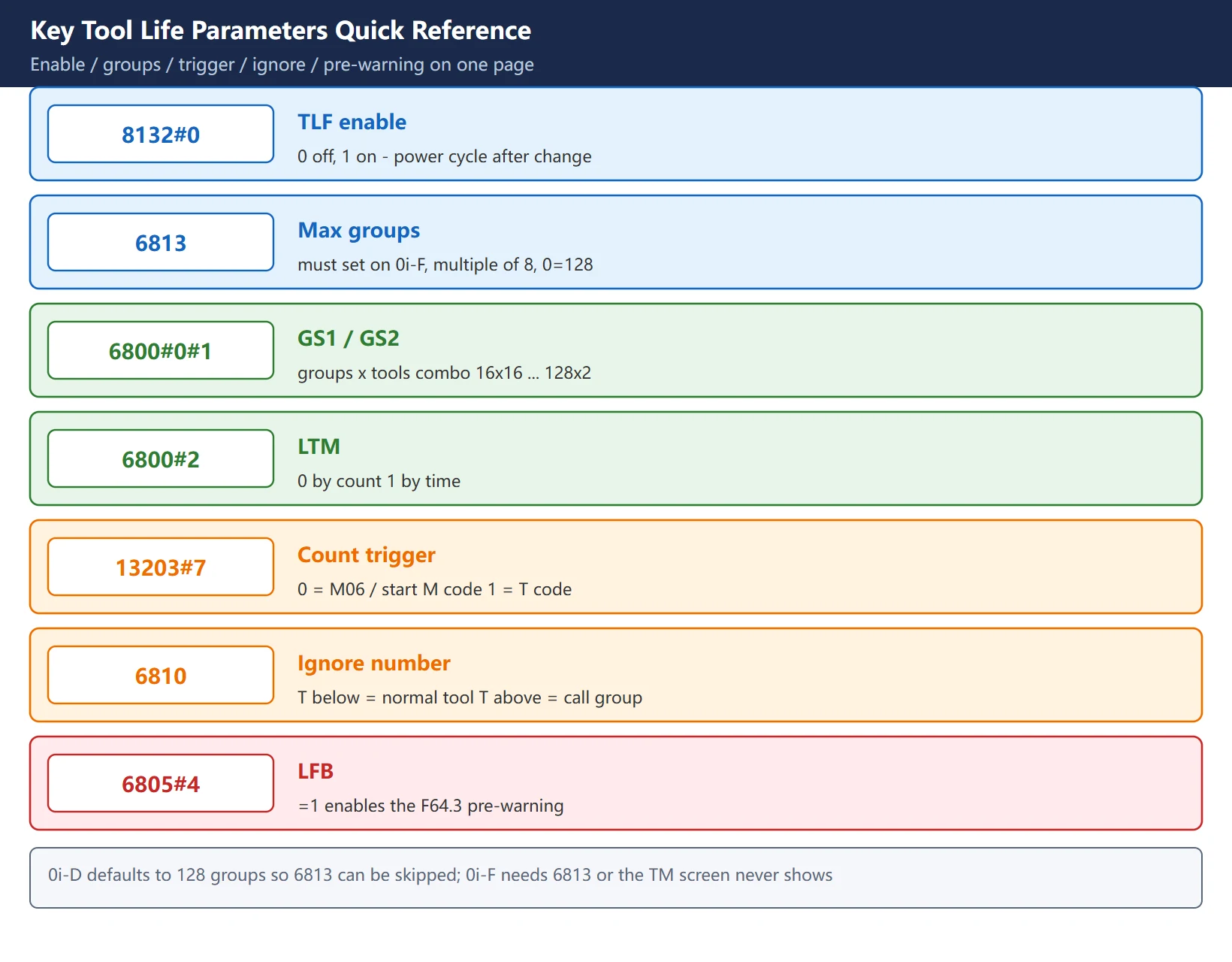
Task: Select the "Max groups" heading
Action: 358,230
